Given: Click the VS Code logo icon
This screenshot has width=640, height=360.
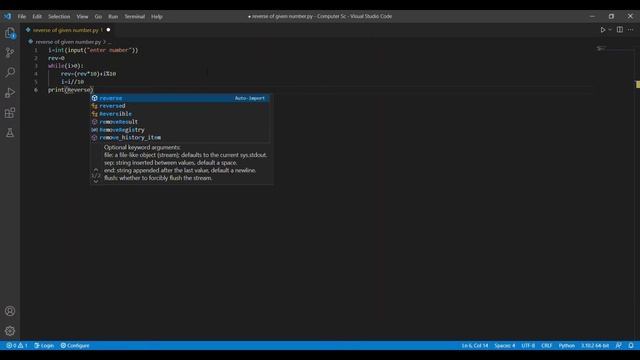Looking at the screenshot, I should (x=8, y=16).
